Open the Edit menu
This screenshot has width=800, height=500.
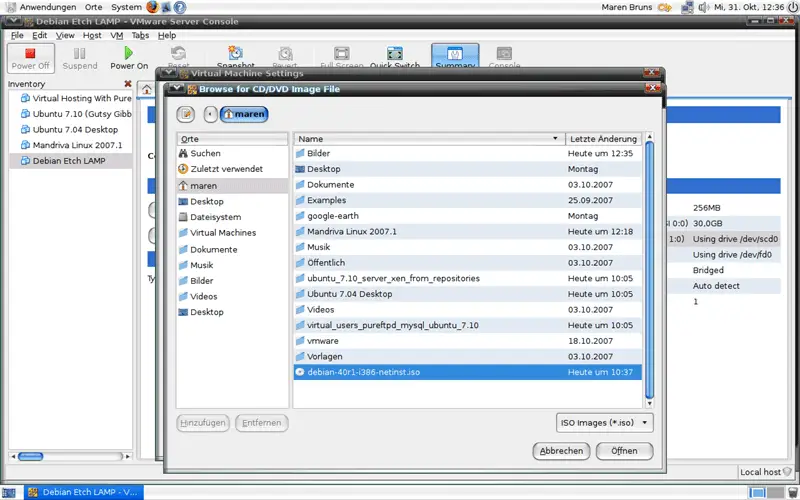click(40, 35)
